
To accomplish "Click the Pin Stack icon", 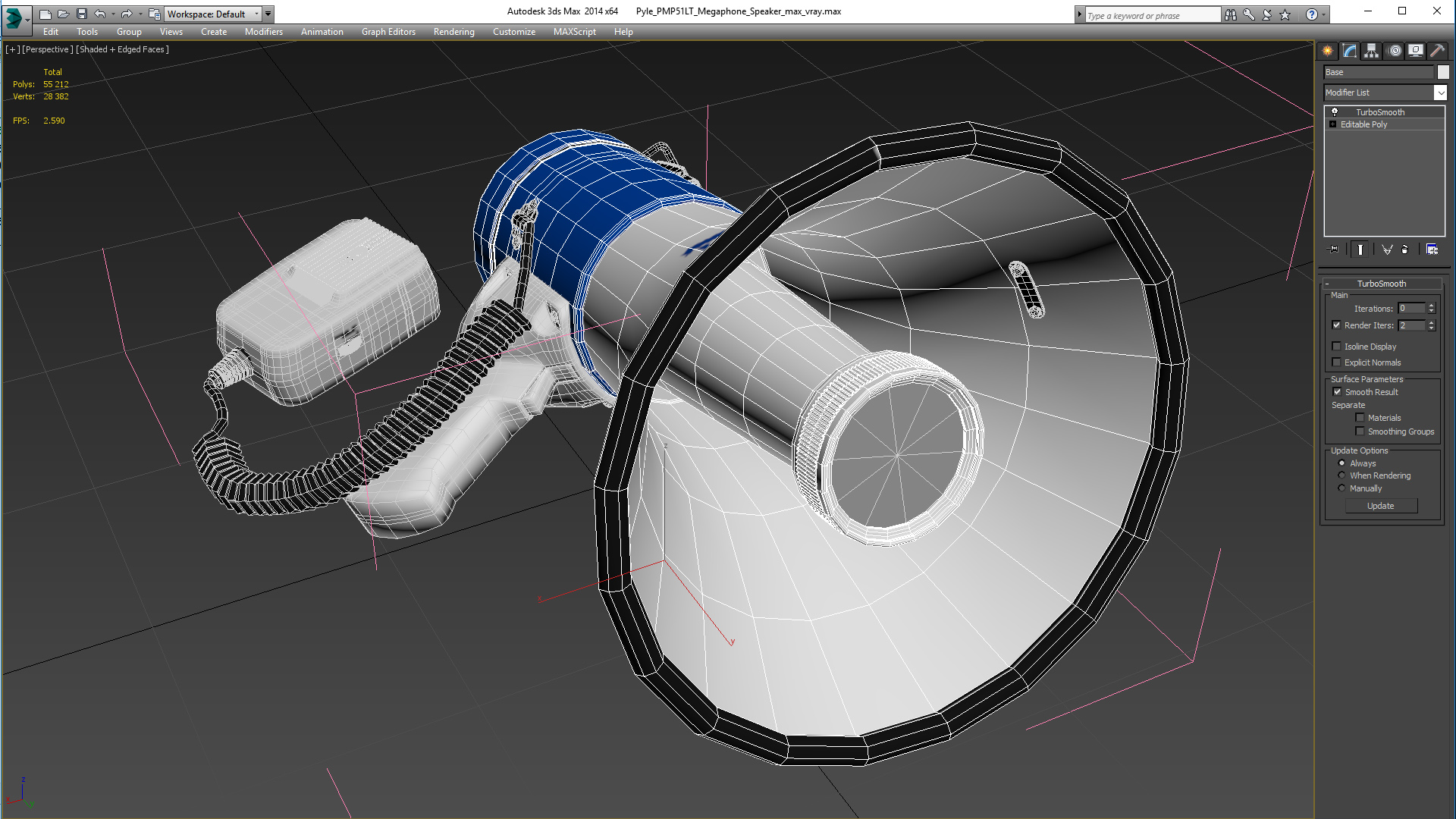I will pos(1333,249).
